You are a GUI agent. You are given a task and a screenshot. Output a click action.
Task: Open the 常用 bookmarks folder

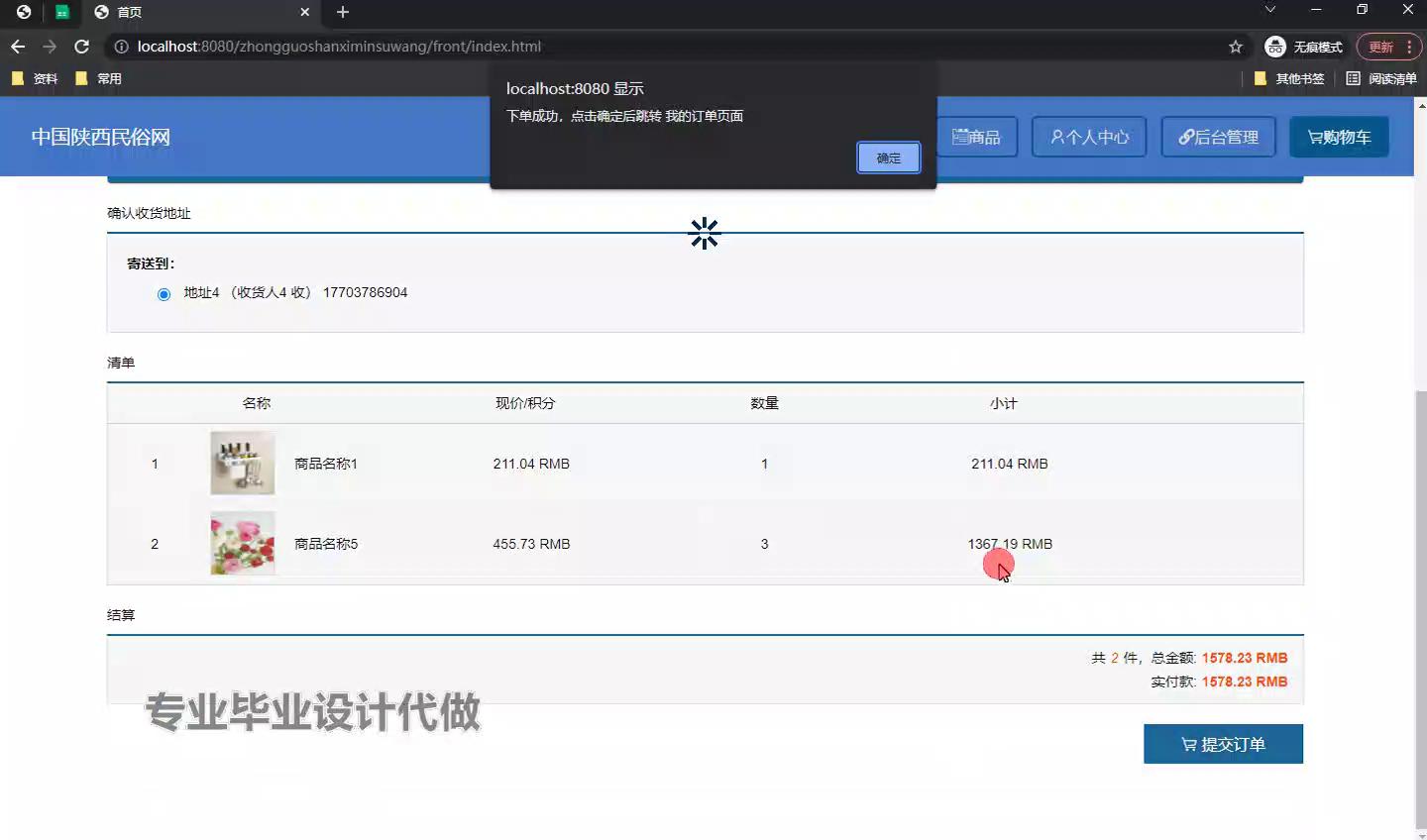click(99, 78)
